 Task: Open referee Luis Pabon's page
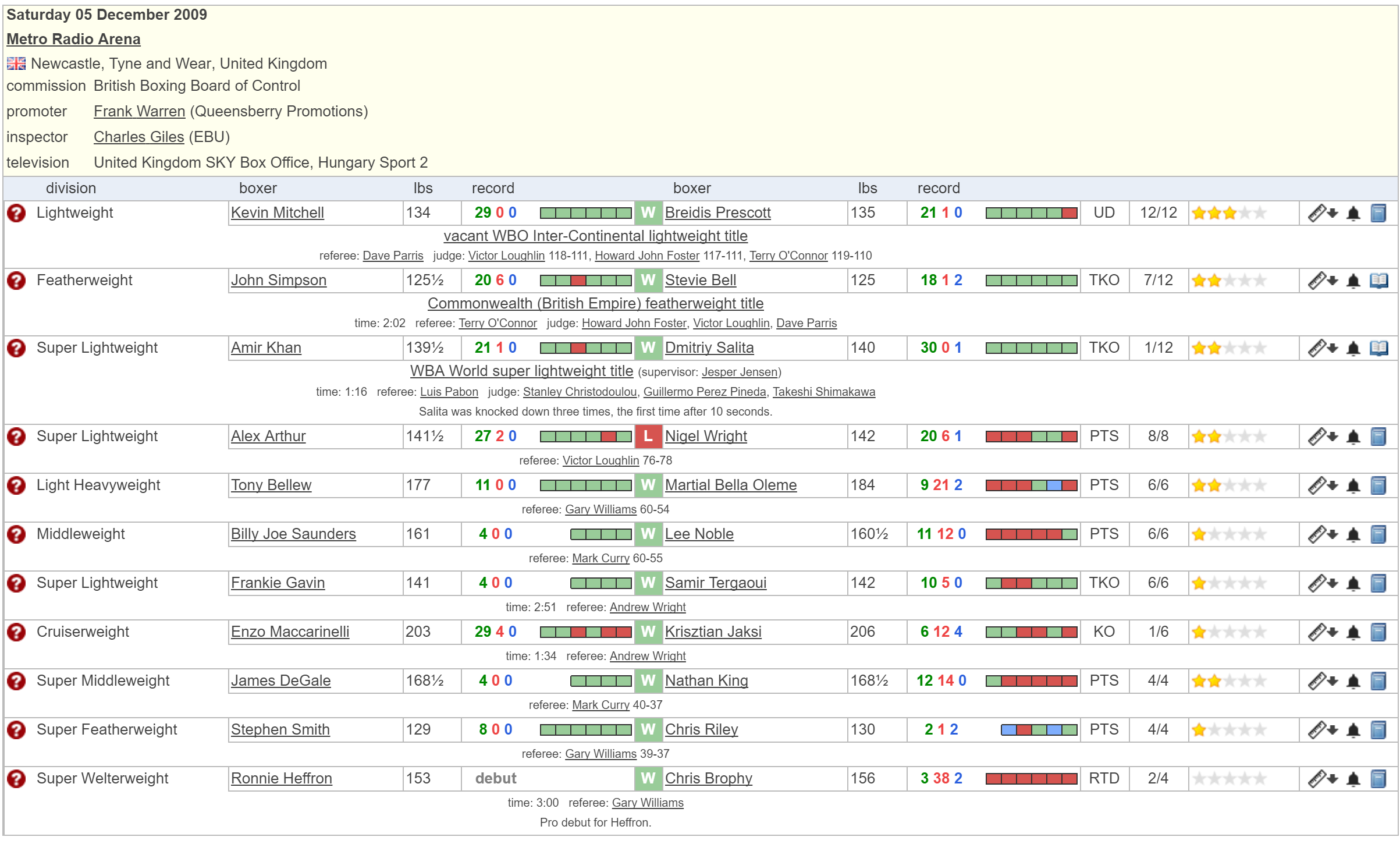point(449,392)
